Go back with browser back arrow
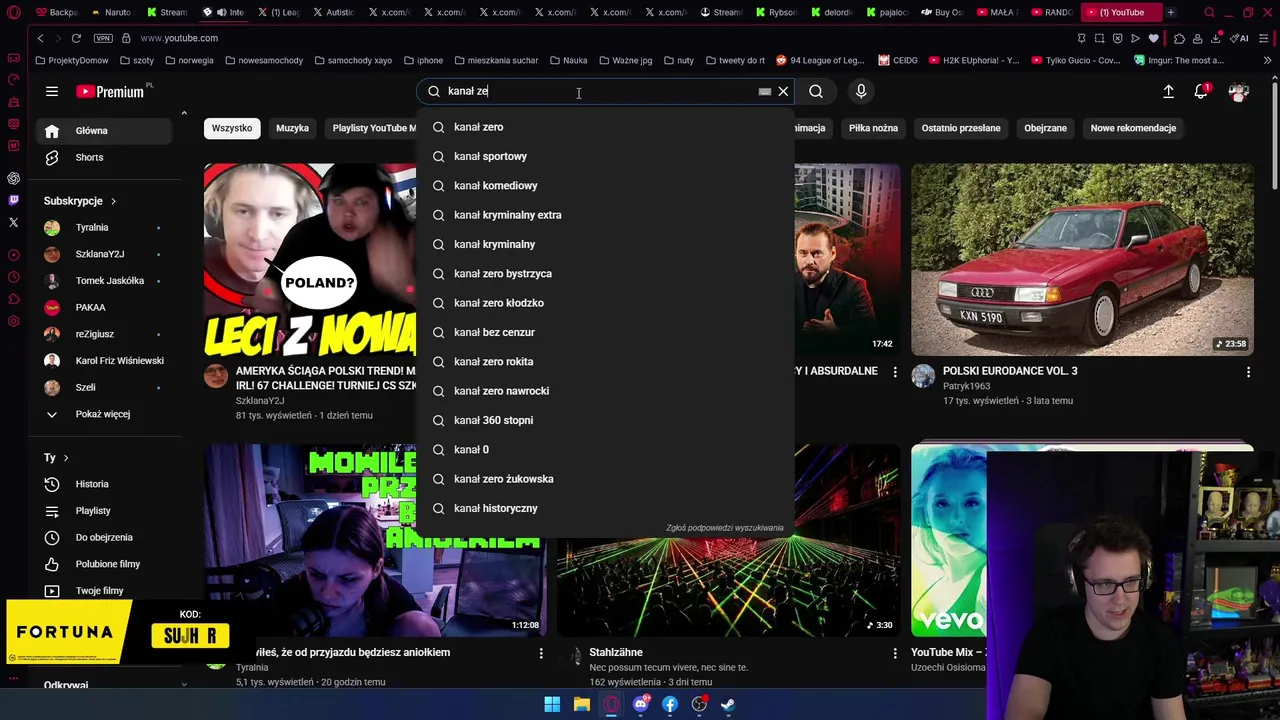1280x720 pixels. [x=40, y=38]
